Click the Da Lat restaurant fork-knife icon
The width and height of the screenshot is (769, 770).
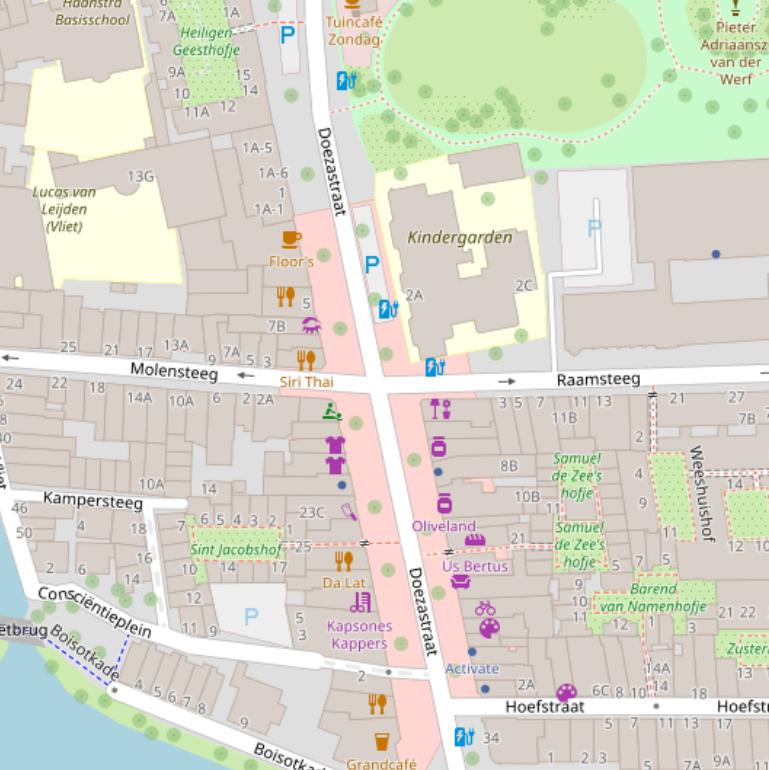coord(344,561)
